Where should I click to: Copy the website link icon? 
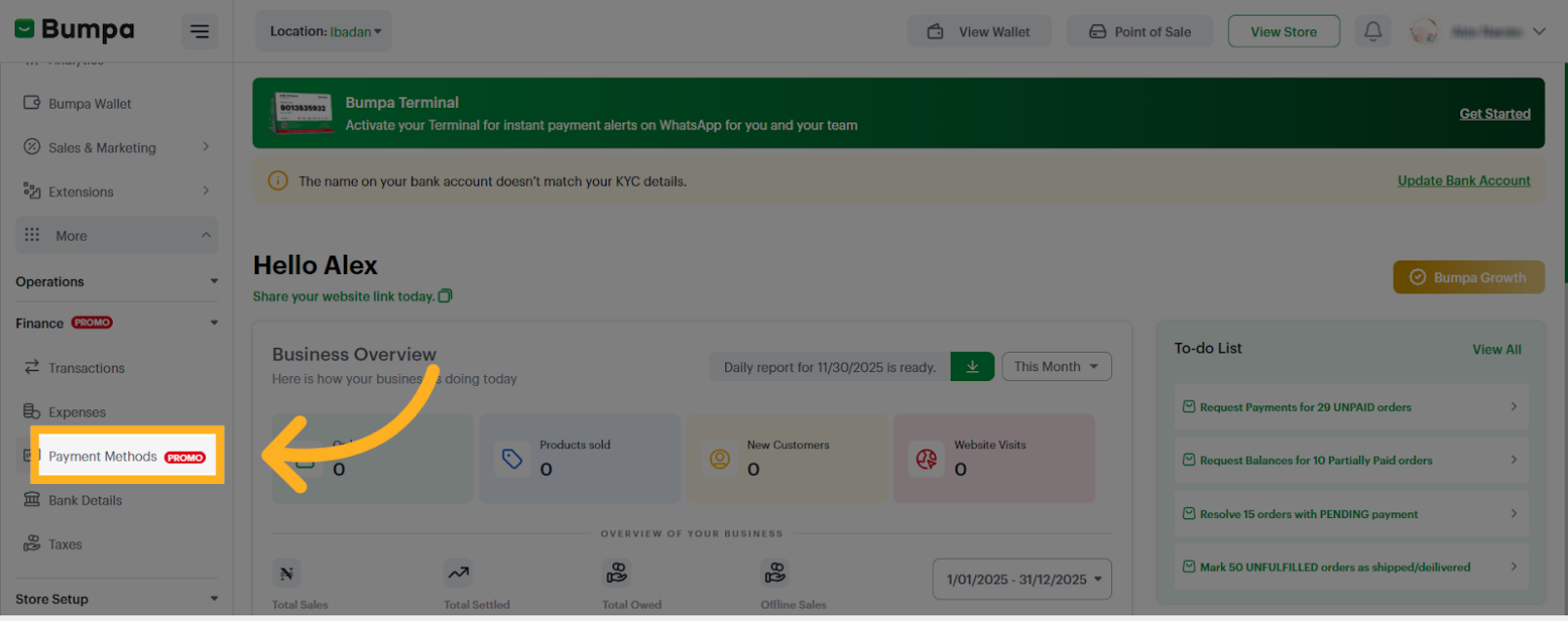point(445,295)
